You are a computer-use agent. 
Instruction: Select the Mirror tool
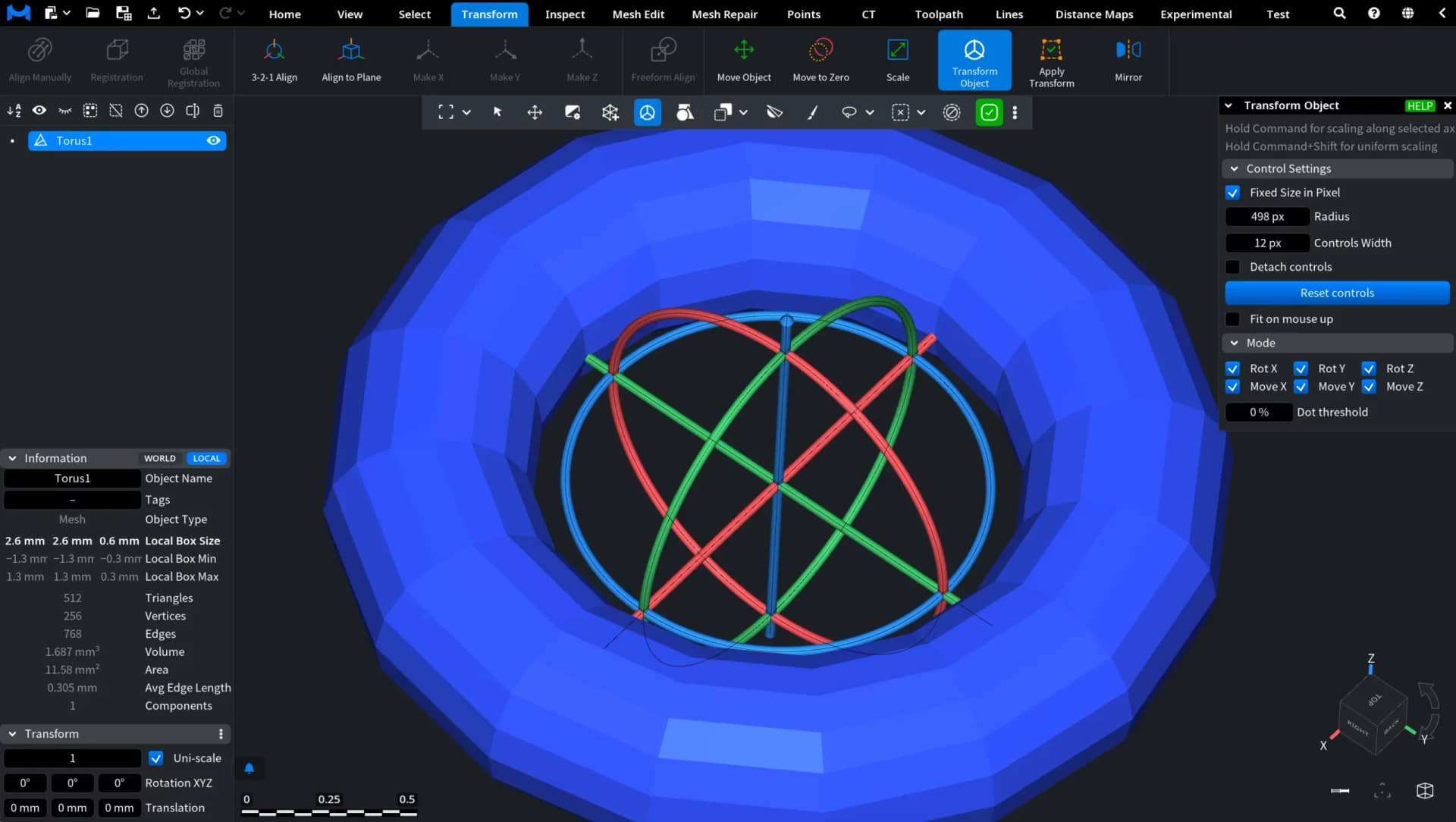(x=1128, y=61)
